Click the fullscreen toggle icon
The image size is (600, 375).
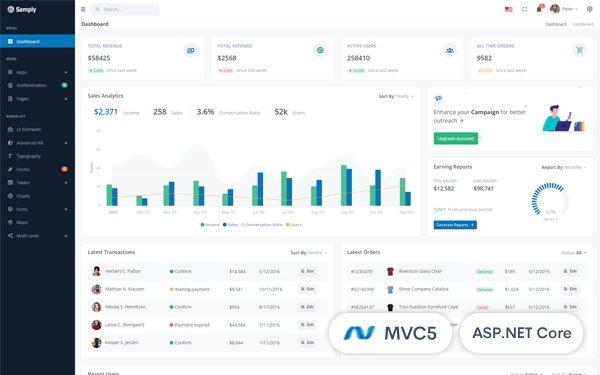point(525,9)
